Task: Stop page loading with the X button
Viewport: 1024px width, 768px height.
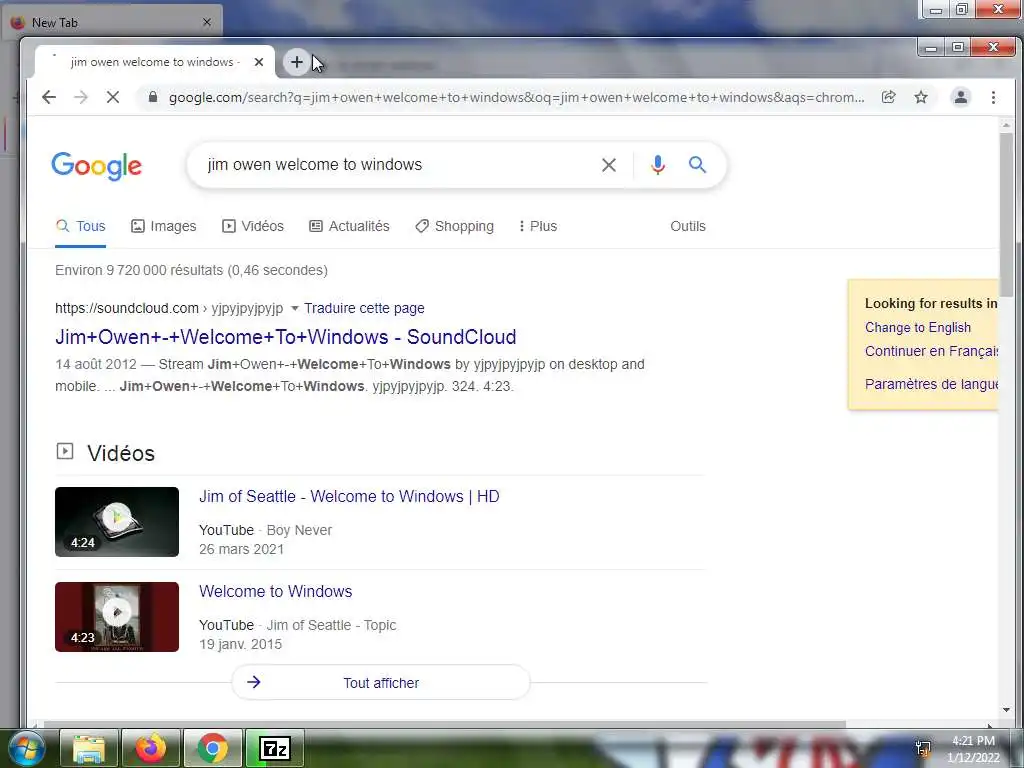Action: click(112, 97)
